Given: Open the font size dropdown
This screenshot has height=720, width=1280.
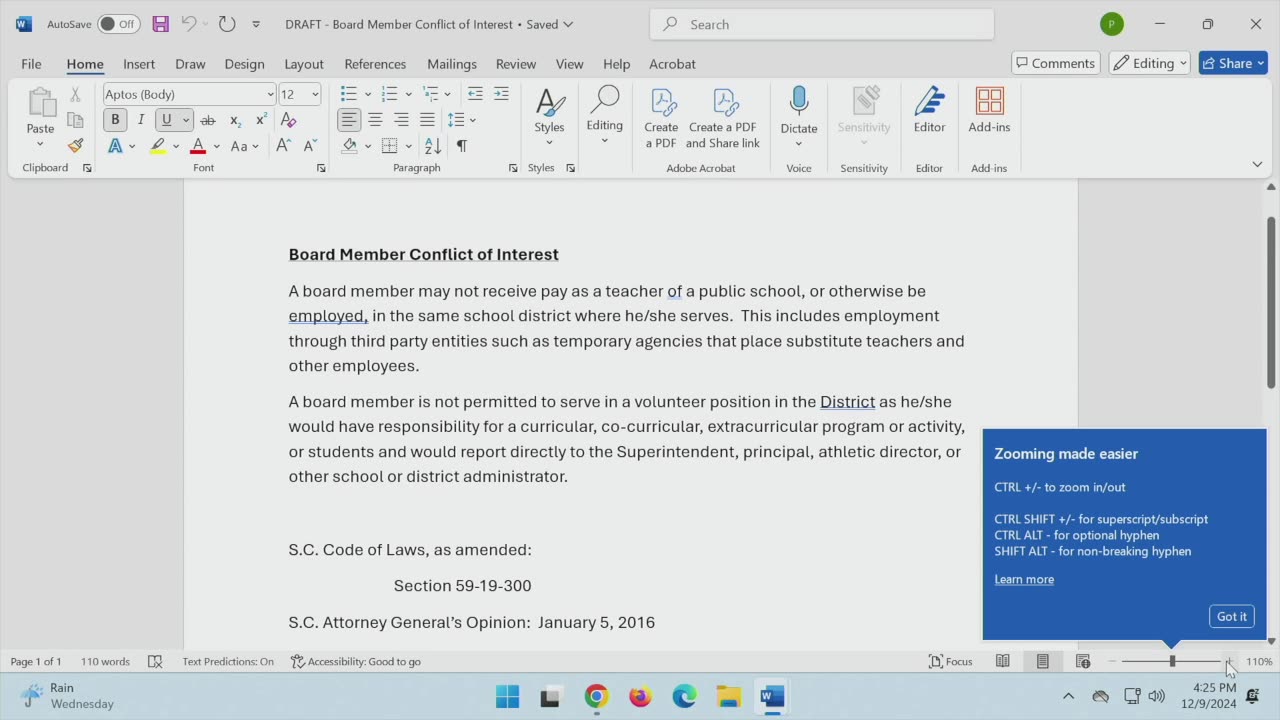Looking at the screenshot, I should click(315, 94).
